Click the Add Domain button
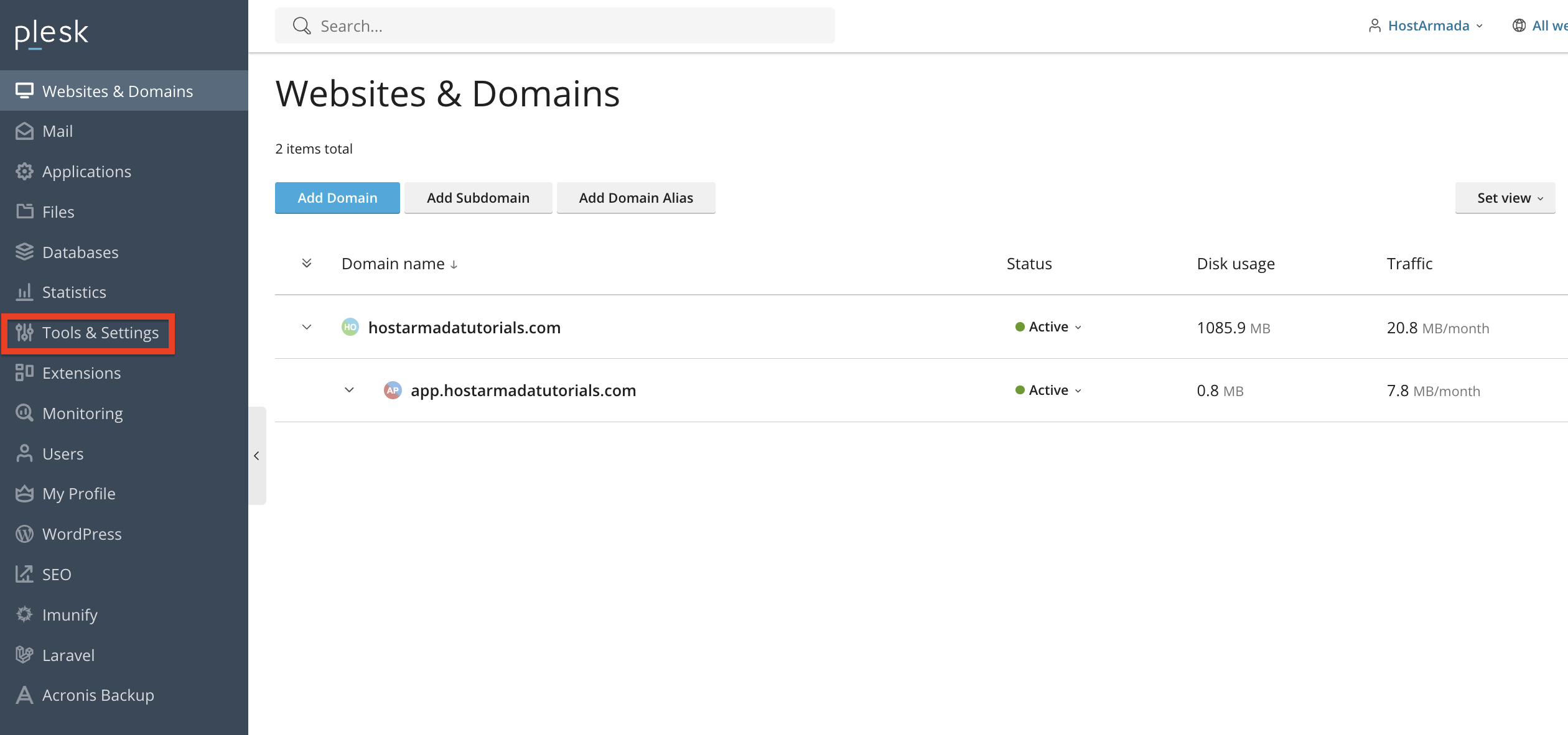Screen dimensions: 1568x735 pos(337,198)
